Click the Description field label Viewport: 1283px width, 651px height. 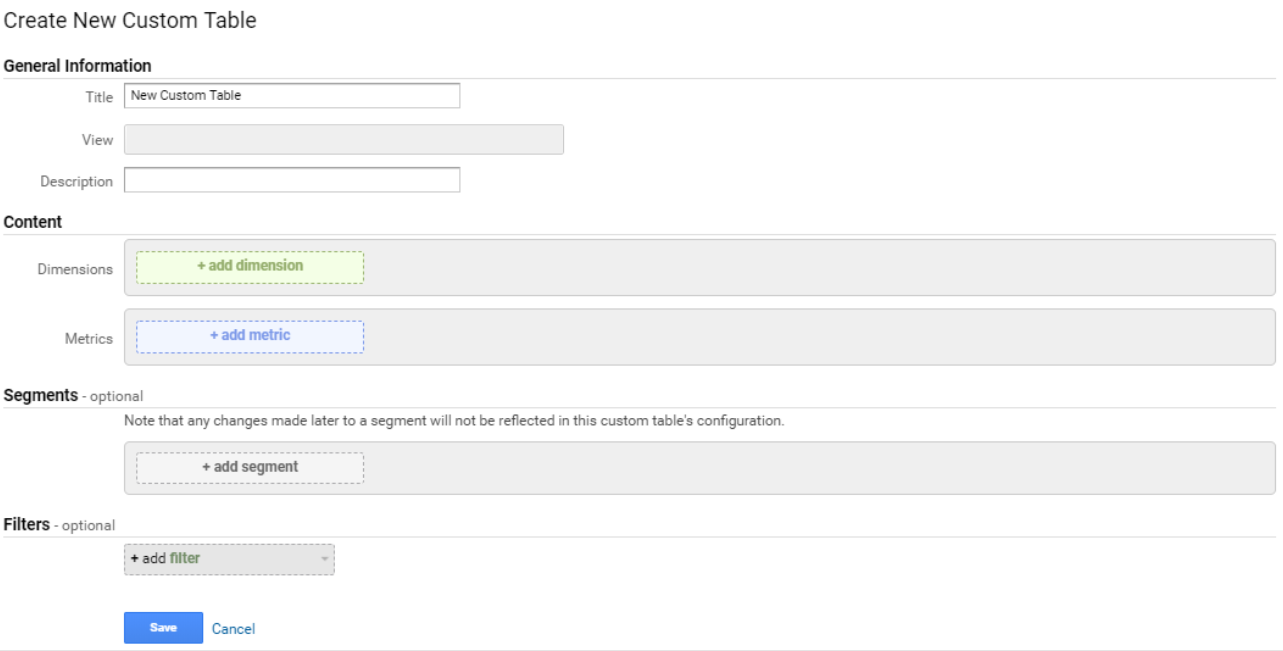pos(76,182)
